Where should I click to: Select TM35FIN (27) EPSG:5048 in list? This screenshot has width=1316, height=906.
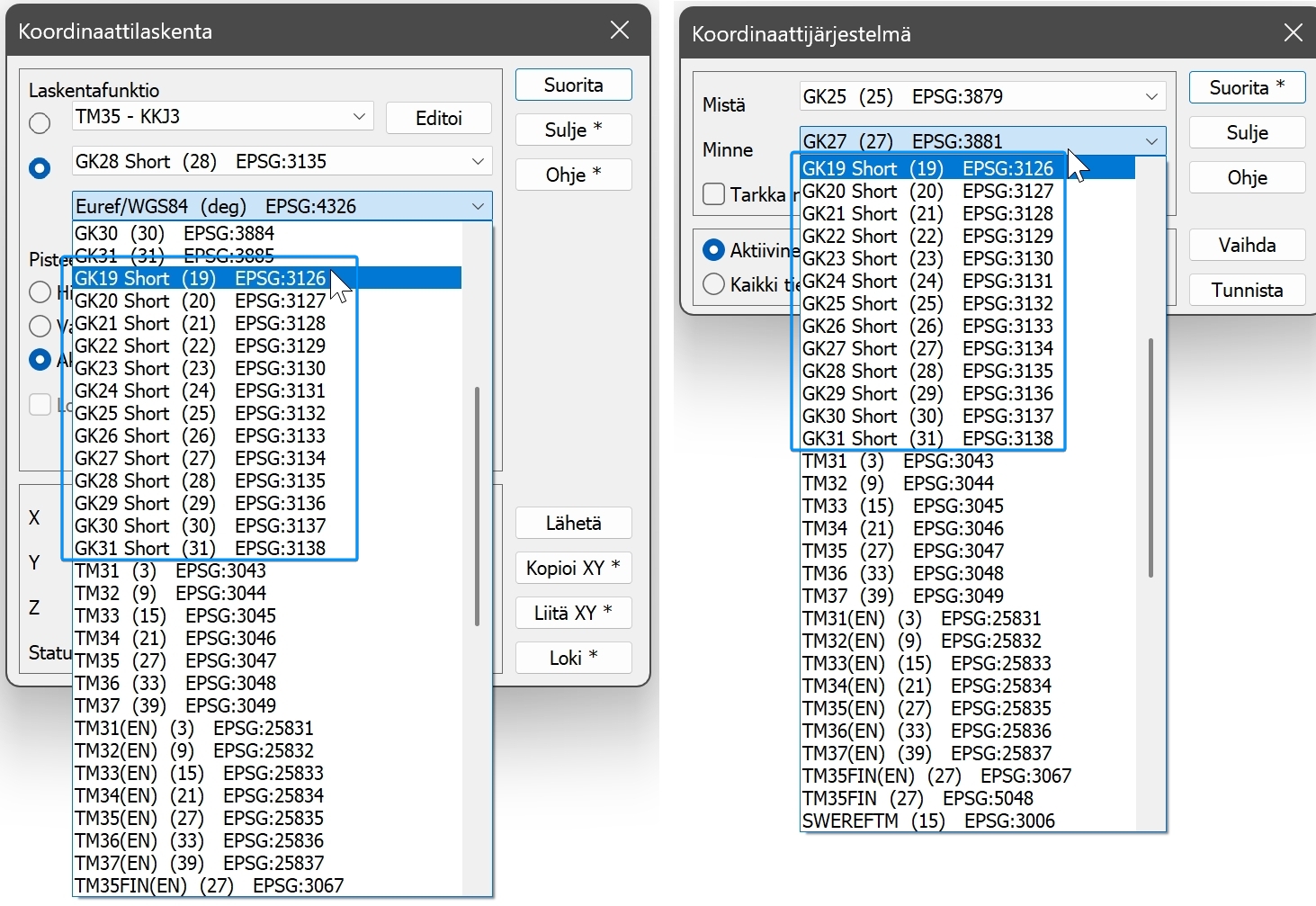[x=968, y=798]
